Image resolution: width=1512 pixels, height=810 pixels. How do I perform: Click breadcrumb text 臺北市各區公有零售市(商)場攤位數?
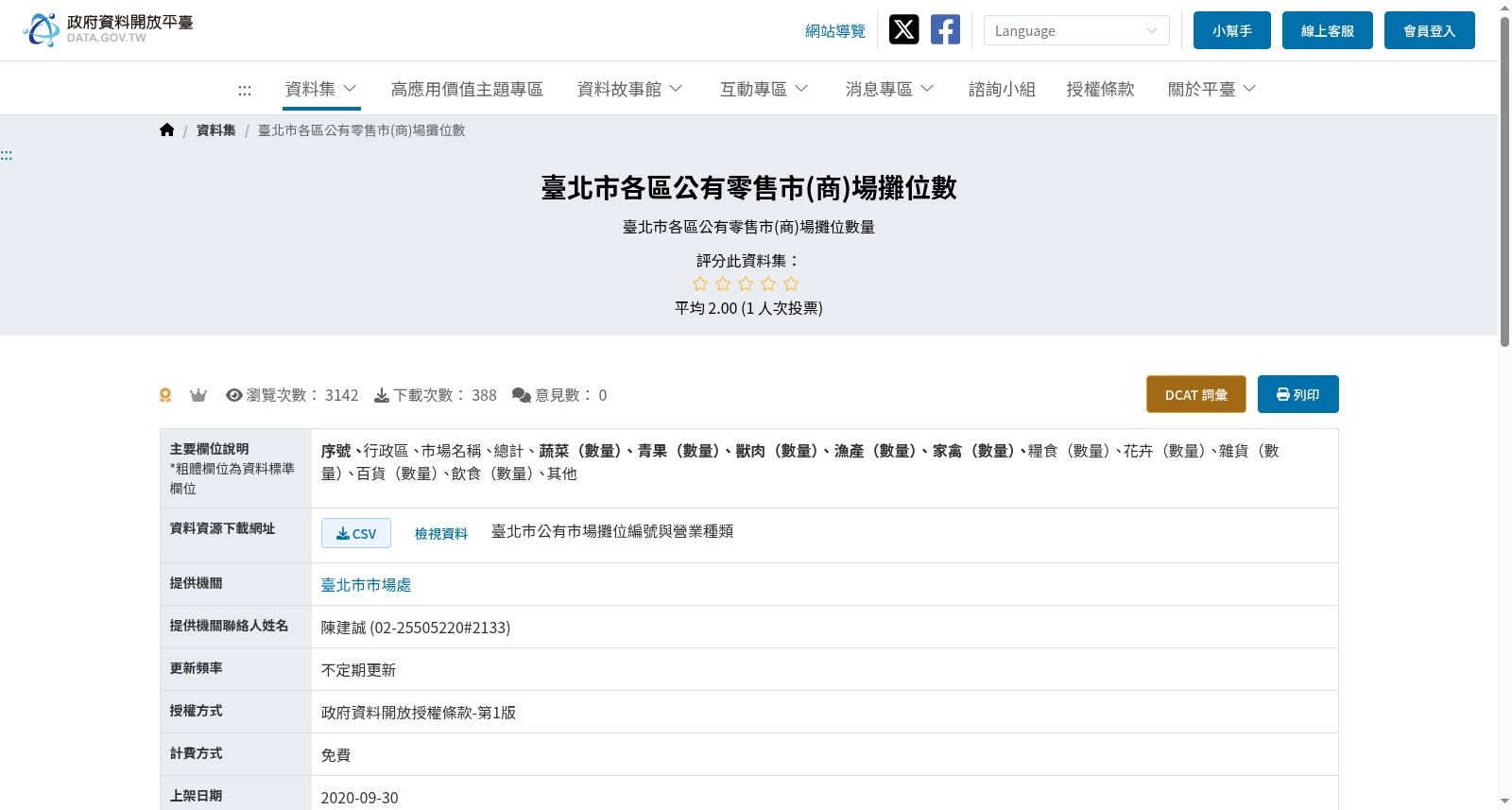click(x=362, y=130)
